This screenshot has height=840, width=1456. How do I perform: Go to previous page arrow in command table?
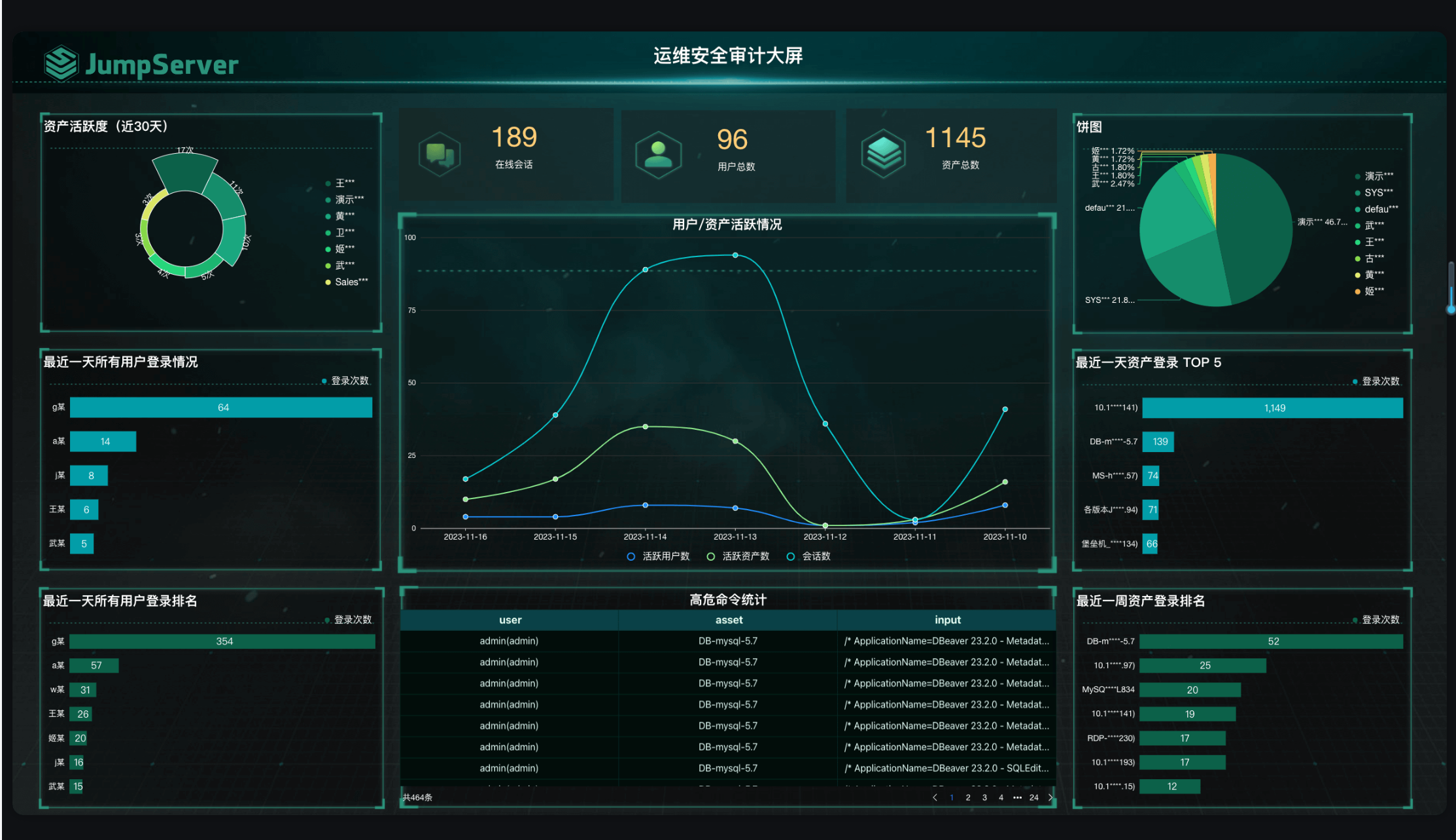click(x=935, y=797)
